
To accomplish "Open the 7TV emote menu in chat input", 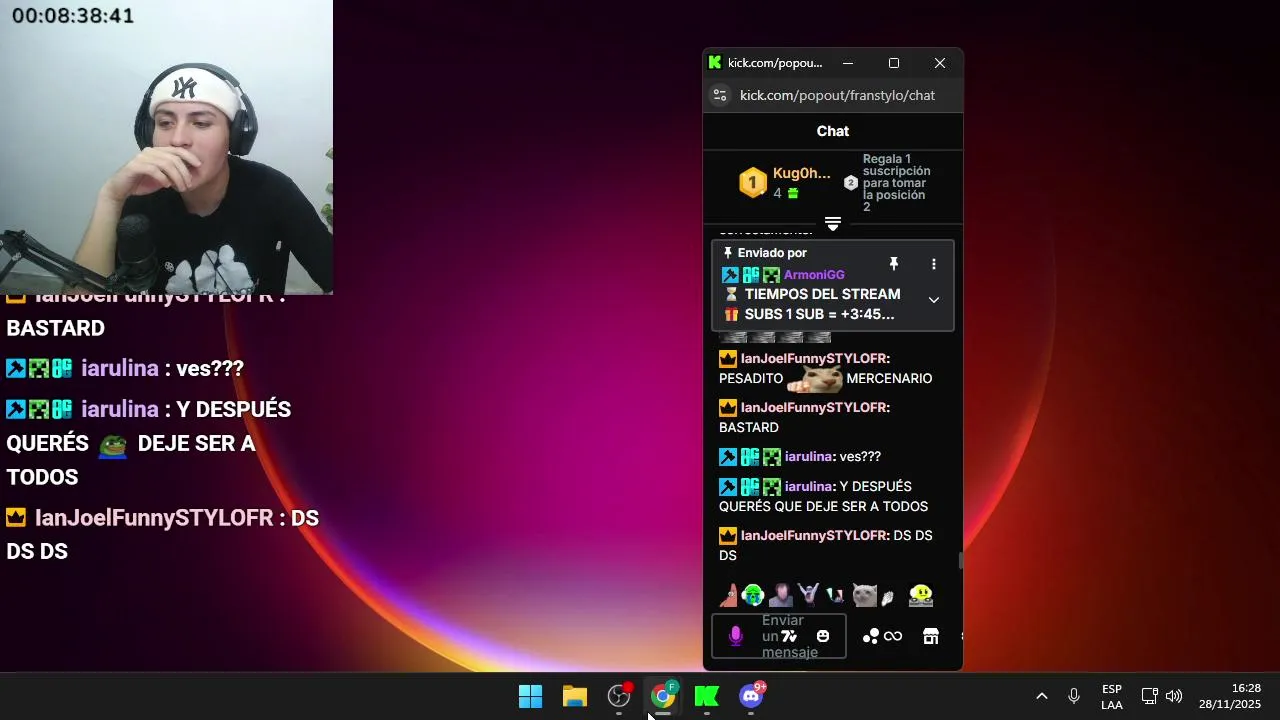I will pos(789,636).
